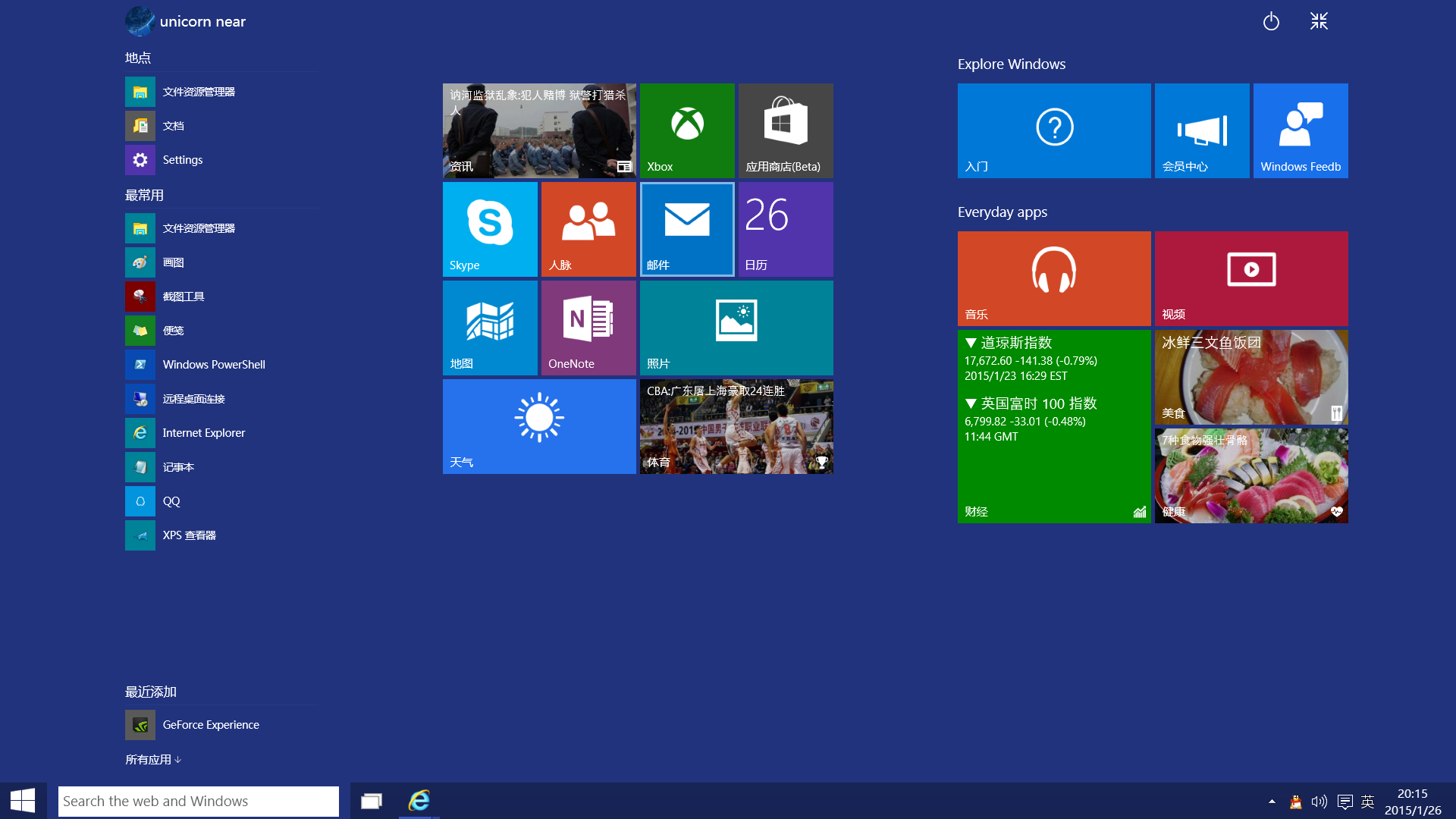Click the power button icon

click(x=1271, y=21)
